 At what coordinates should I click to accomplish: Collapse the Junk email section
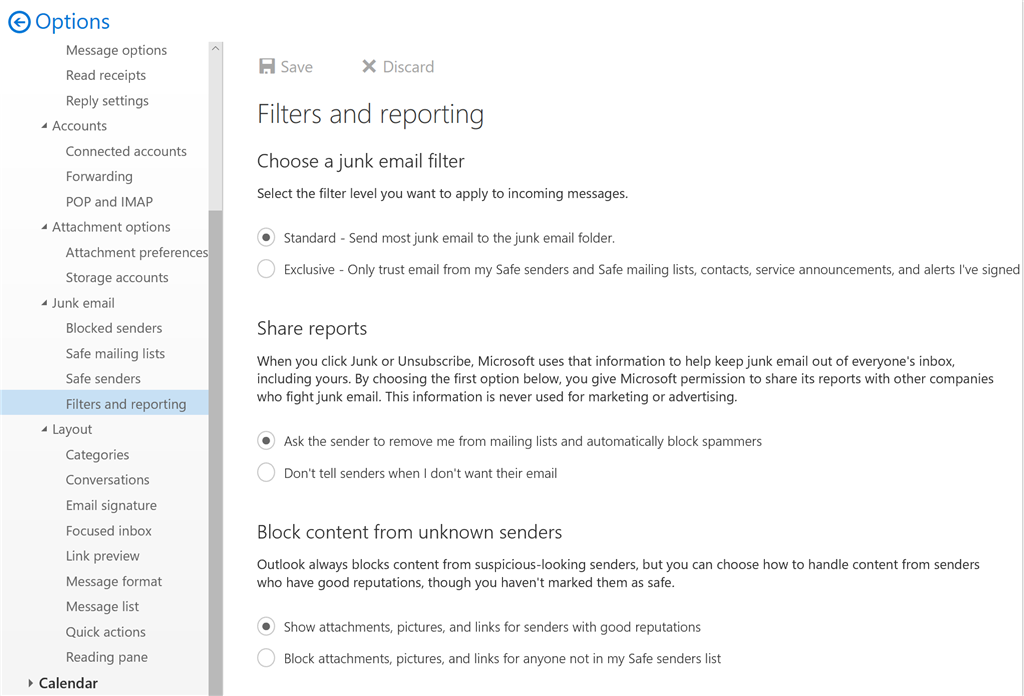pyautogui.click(x=44, y=303)
